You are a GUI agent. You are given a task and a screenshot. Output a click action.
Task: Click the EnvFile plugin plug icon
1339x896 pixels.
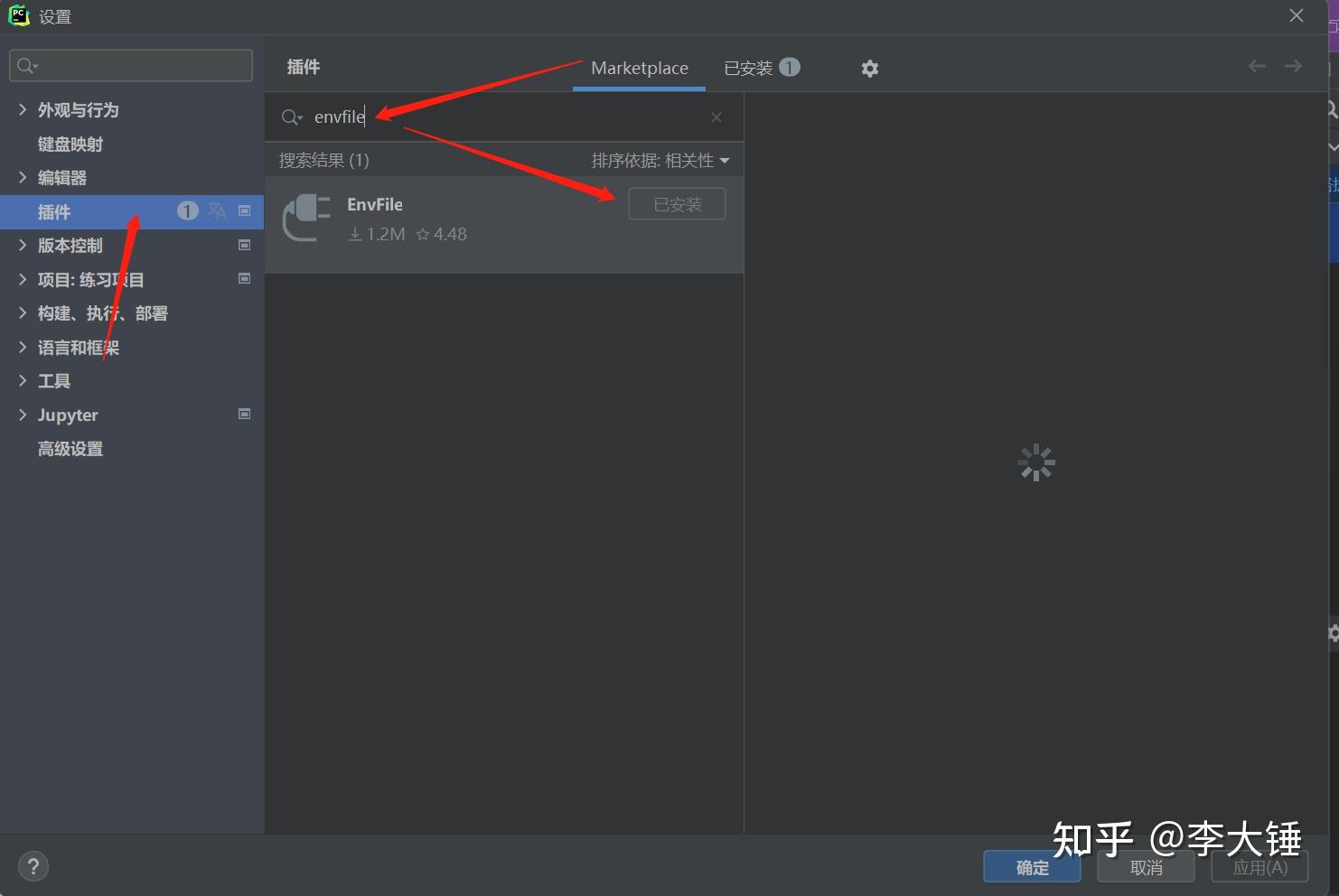[x=307, y=218]
